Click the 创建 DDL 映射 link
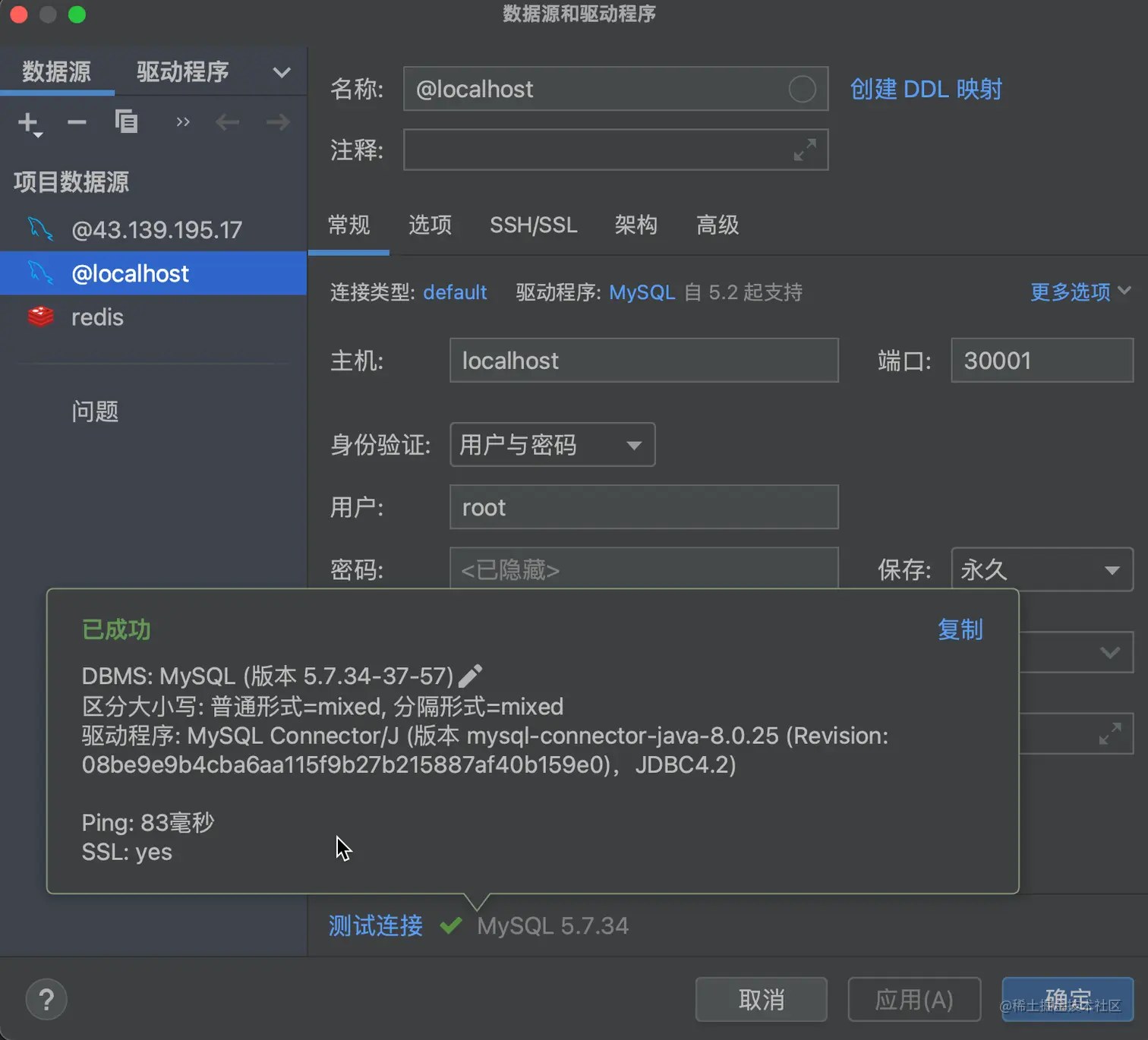This screenshot has width=1148, height=1040. tap(926, 89)
